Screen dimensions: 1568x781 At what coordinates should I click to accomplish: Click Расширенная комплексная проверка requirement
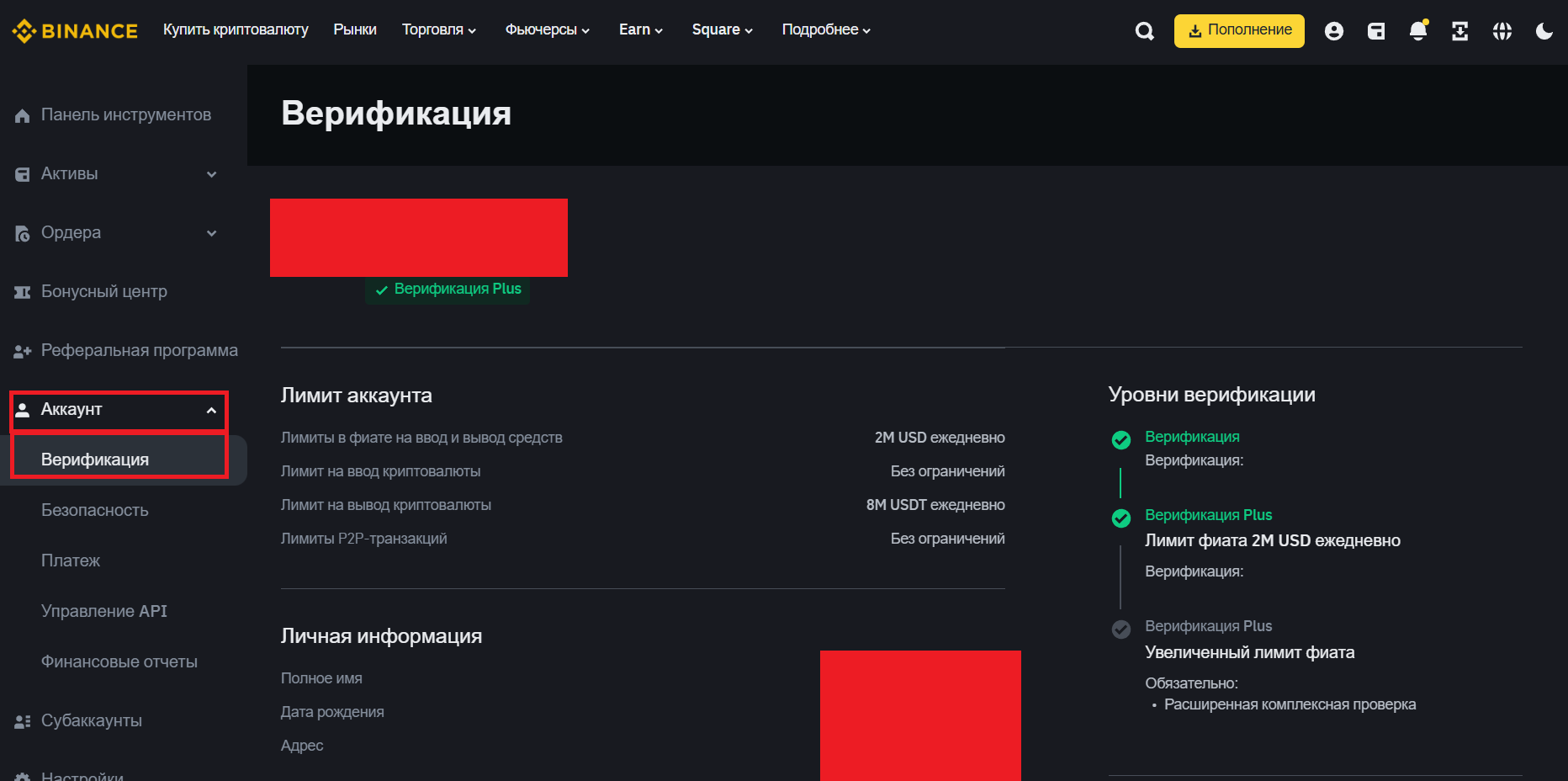coord(1290,704)
